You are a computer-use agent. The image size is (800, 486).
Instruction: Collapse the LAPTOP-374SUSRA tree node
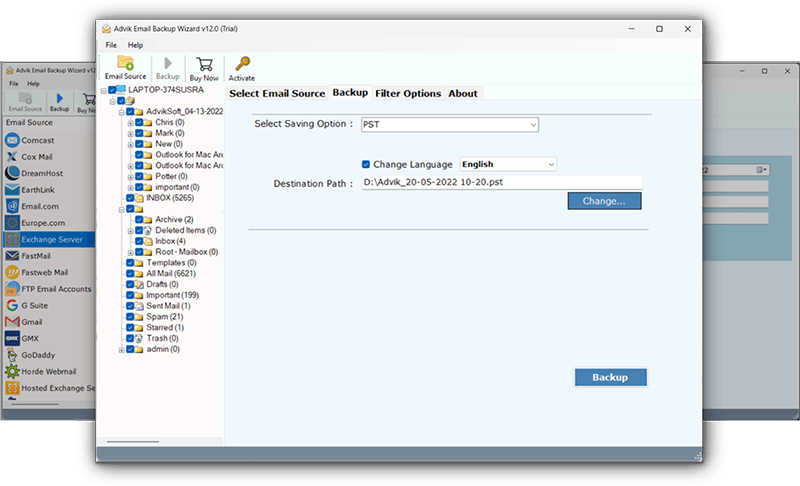click(104, 91)
